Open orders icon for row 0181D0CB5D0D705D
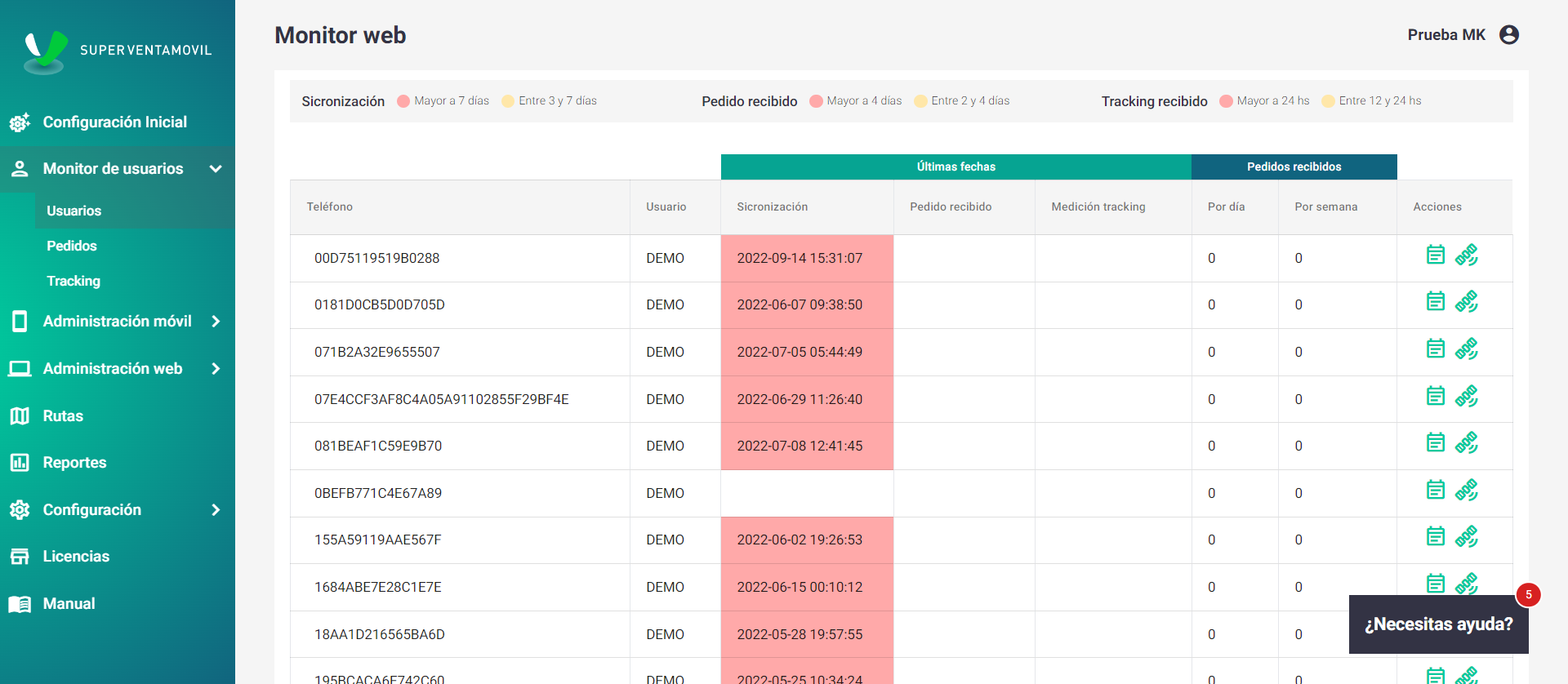1568x684 pixels. click(1436, 301)
